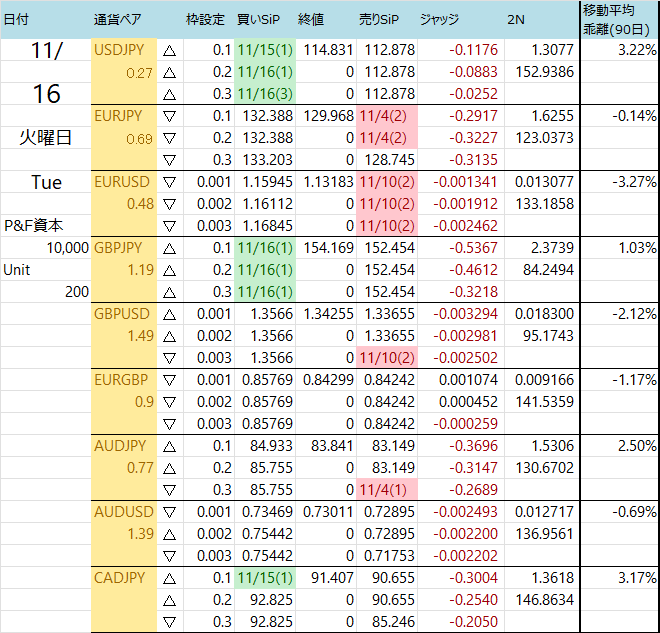Click the -3.27% moving average deviation cell
The image size is (660, 633).
(x=620, y=182)
